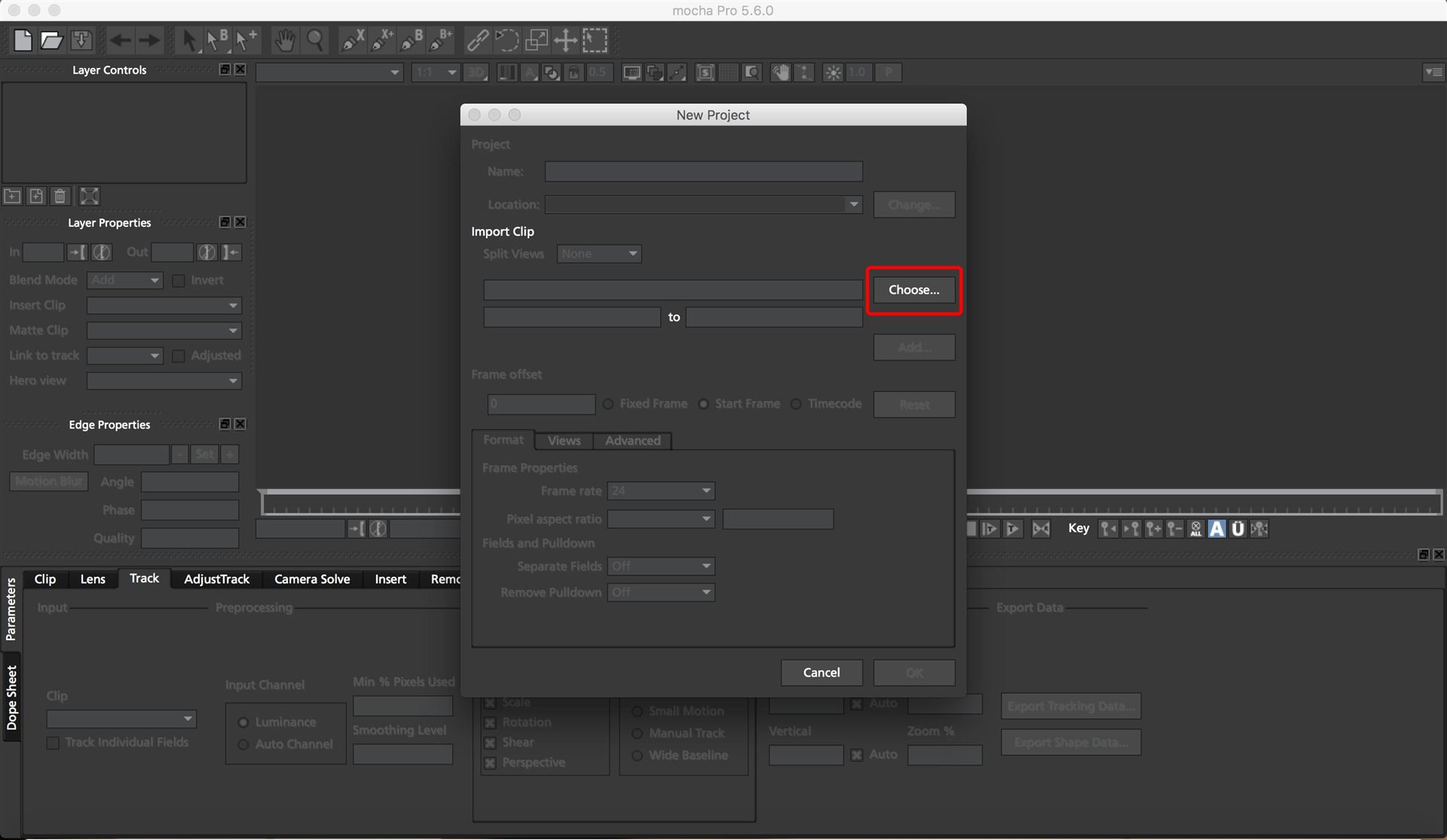Screen dimensions: 1447x840
Task: Choose the Bezier (B) pen tool
Action: coord(411,40)
